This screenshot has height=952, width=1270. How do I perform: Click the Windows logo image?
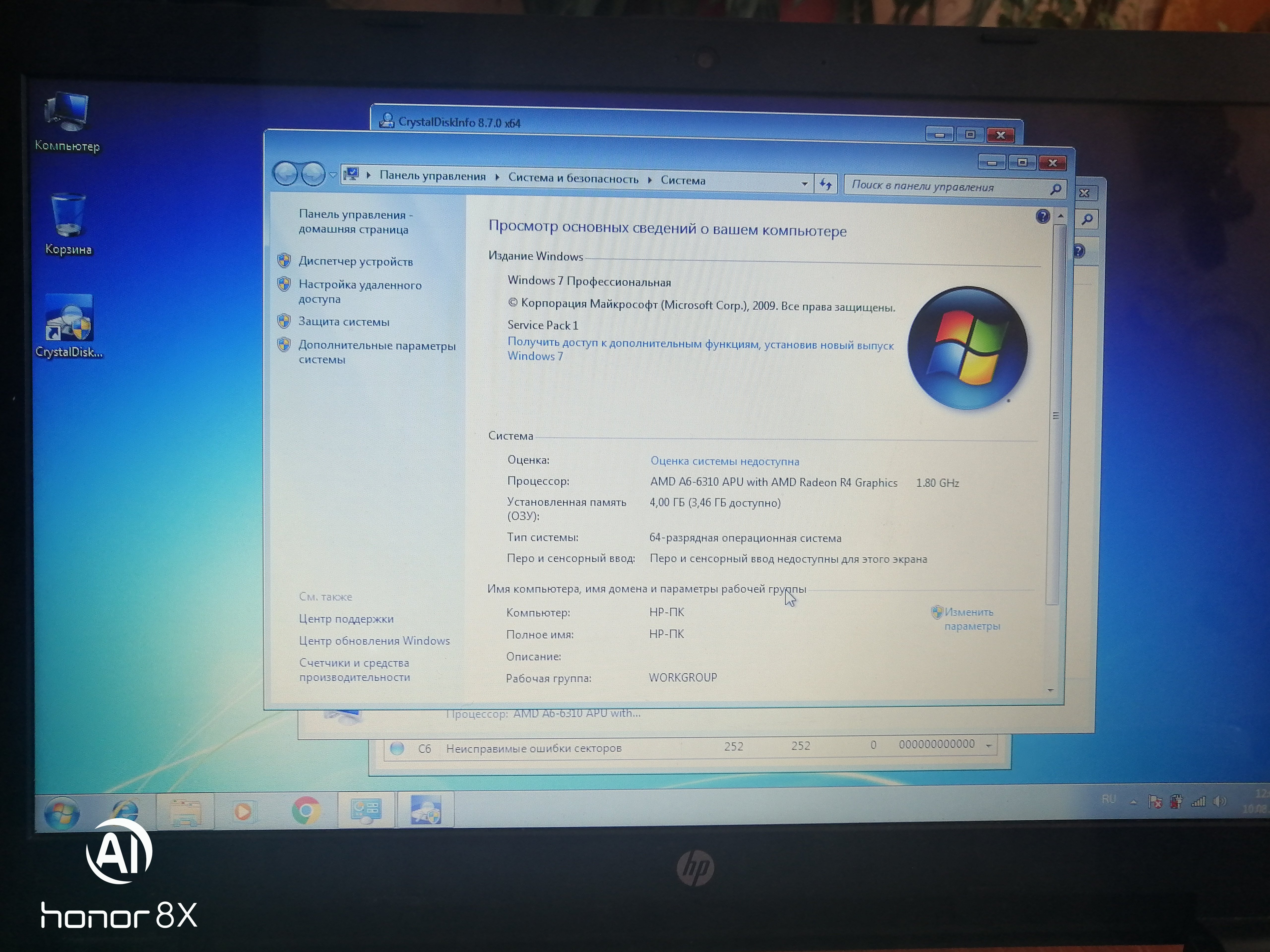point(967,348)
